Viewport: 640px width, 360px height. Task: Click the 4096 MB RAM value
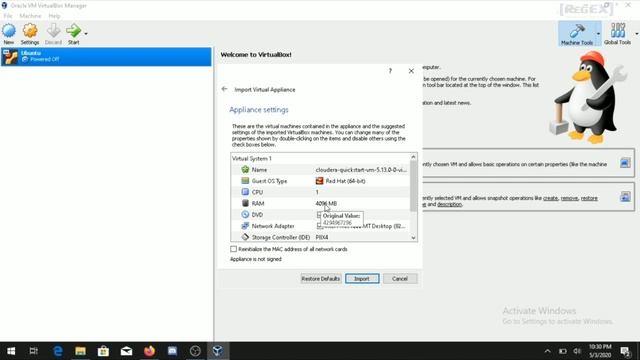pyautogui.click(x=326, y=203)
